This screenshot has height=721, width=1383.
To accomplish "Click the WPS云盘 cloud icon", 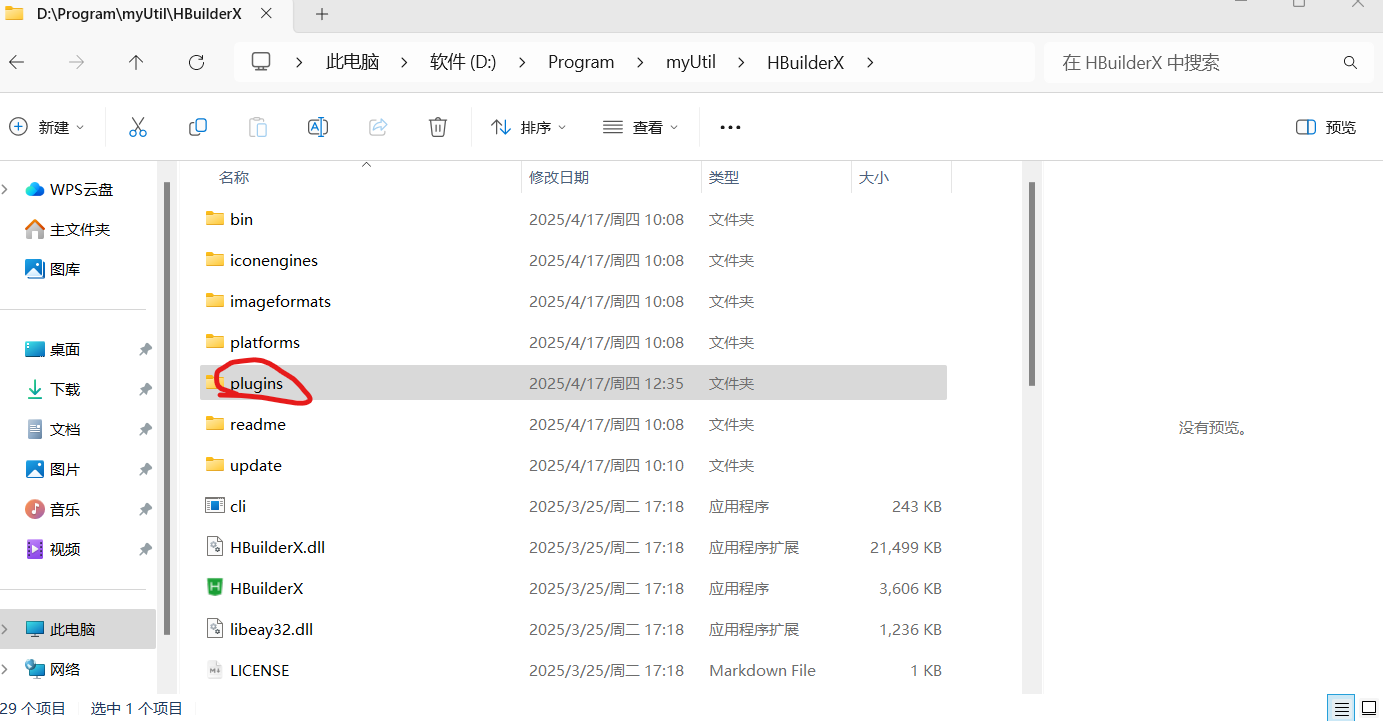I will point(35,189).
